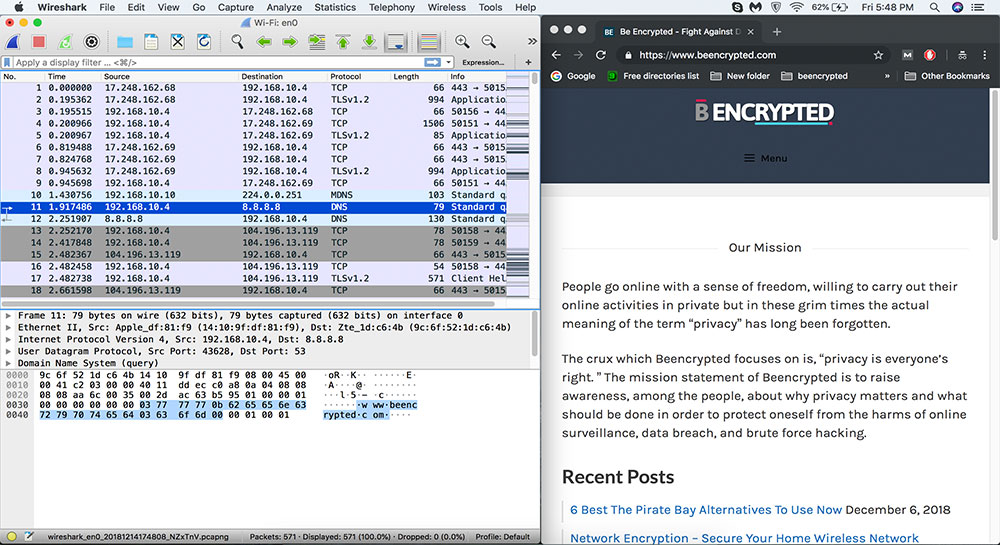This screenshot has width=1000, height=545.
Task: Go back to previous packet green arrow
Action: [x=264, y=42]
